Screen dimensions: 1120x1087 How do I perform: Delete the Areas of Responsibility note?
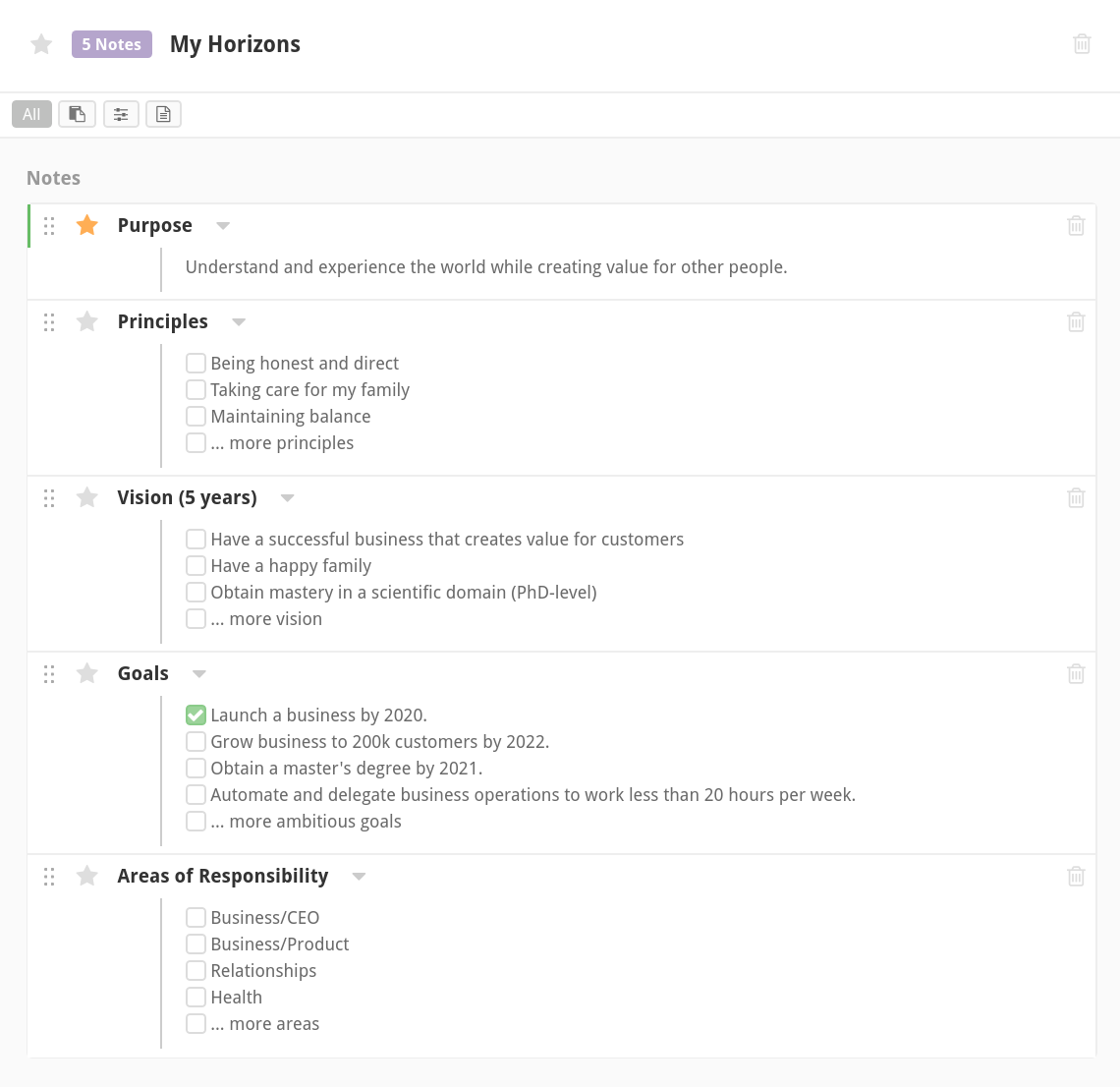click(1076, 876)
